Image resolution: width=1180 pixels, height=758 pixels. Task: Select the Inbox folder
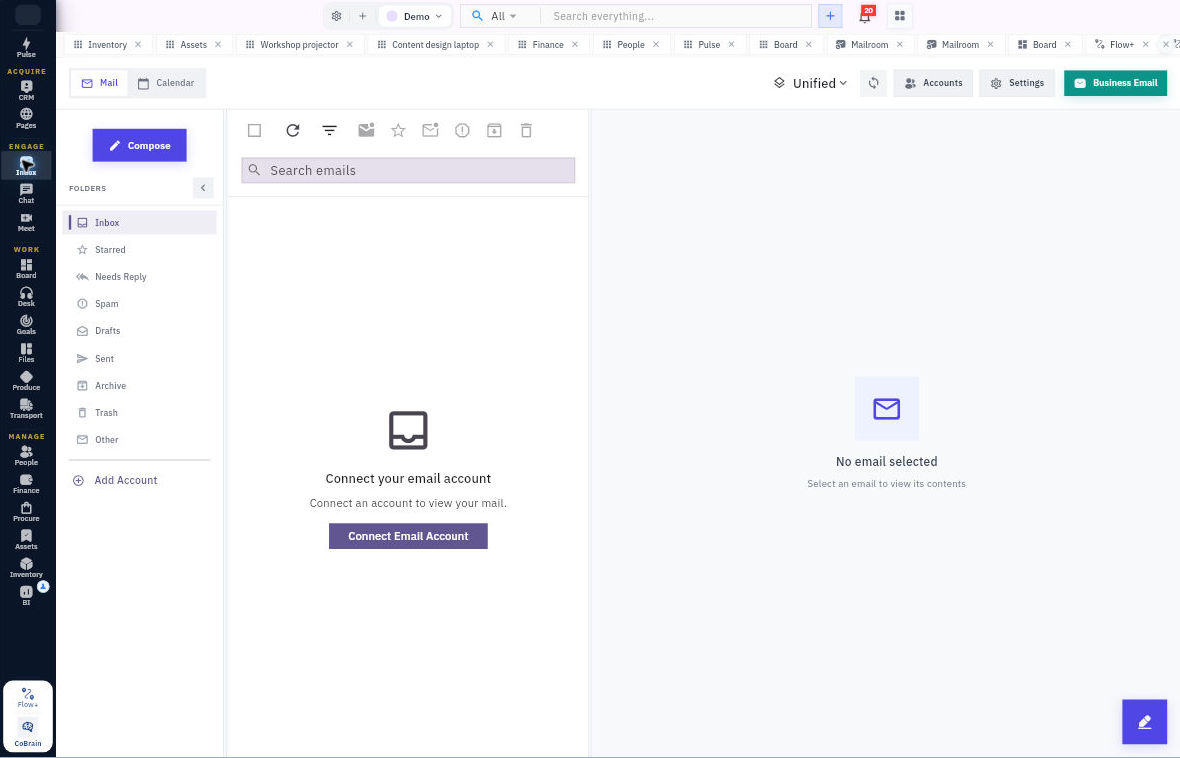(140, 222)
